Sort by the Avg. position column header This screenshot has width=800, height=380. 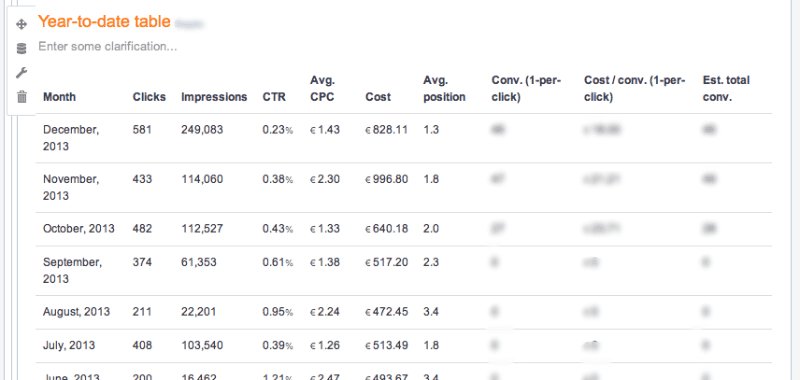tap(444, 89)
